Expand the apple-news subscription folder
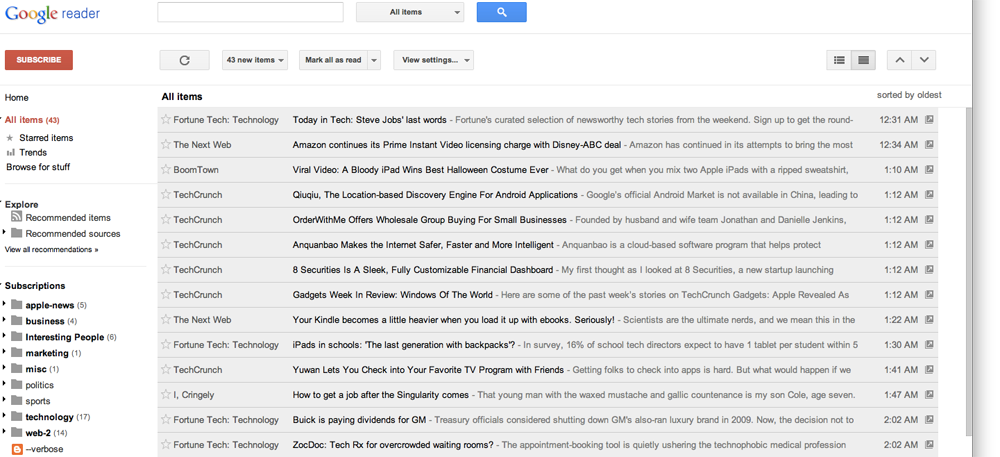The image size is (1000, 457). (x=4, y=304)
